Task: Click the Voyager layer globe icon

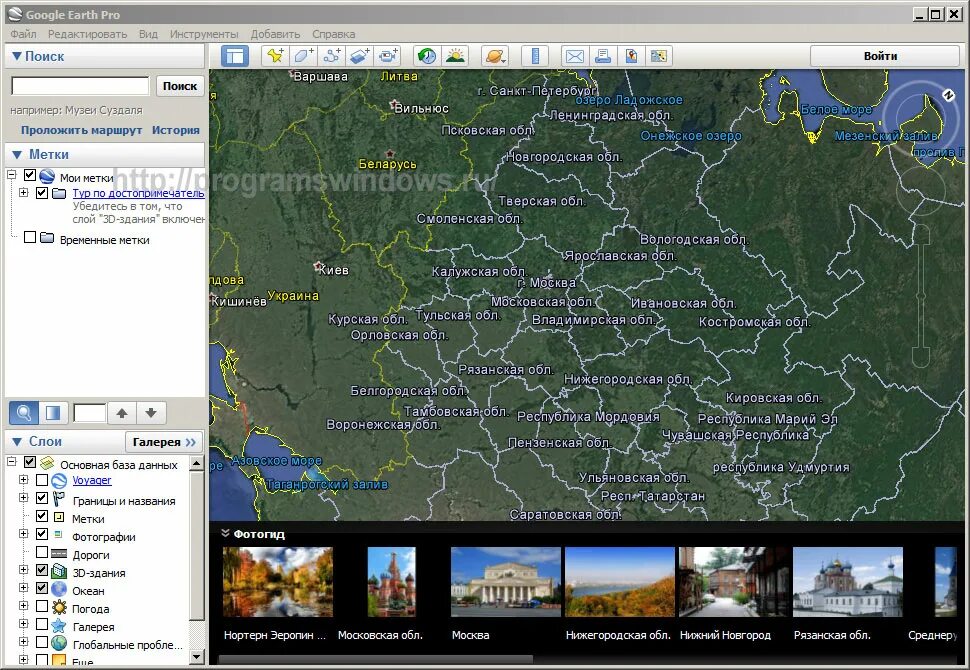Action: (x=59, y=481)
